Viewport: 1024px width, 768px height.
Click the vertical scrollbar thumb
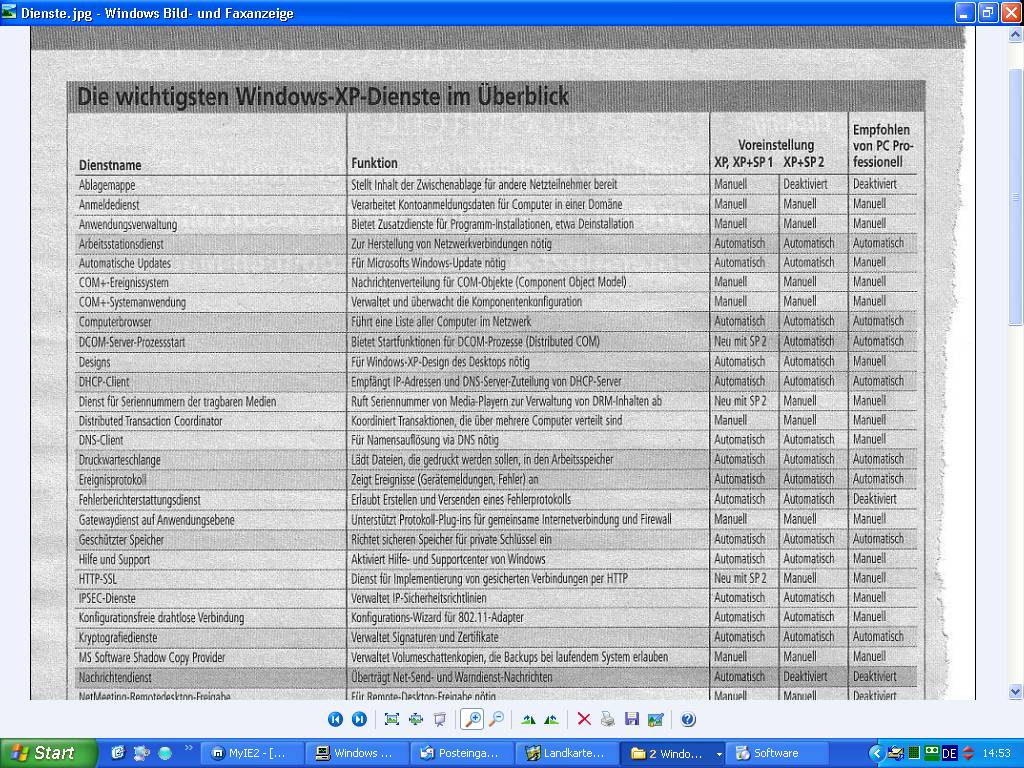click(x=1016, y=196)
